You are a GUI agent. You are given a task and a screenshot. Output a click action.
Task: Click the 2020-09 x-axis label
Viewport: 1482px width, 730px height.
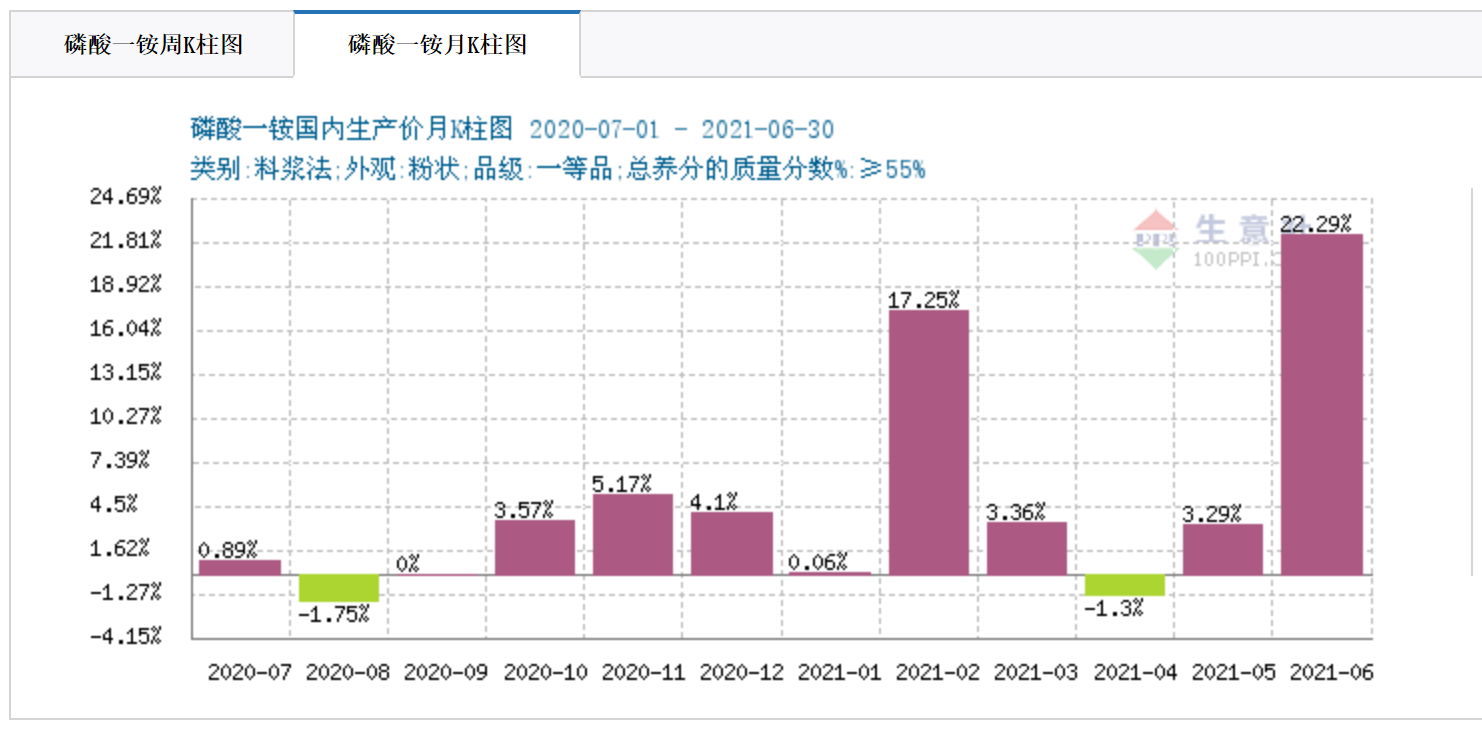[445, 672]
